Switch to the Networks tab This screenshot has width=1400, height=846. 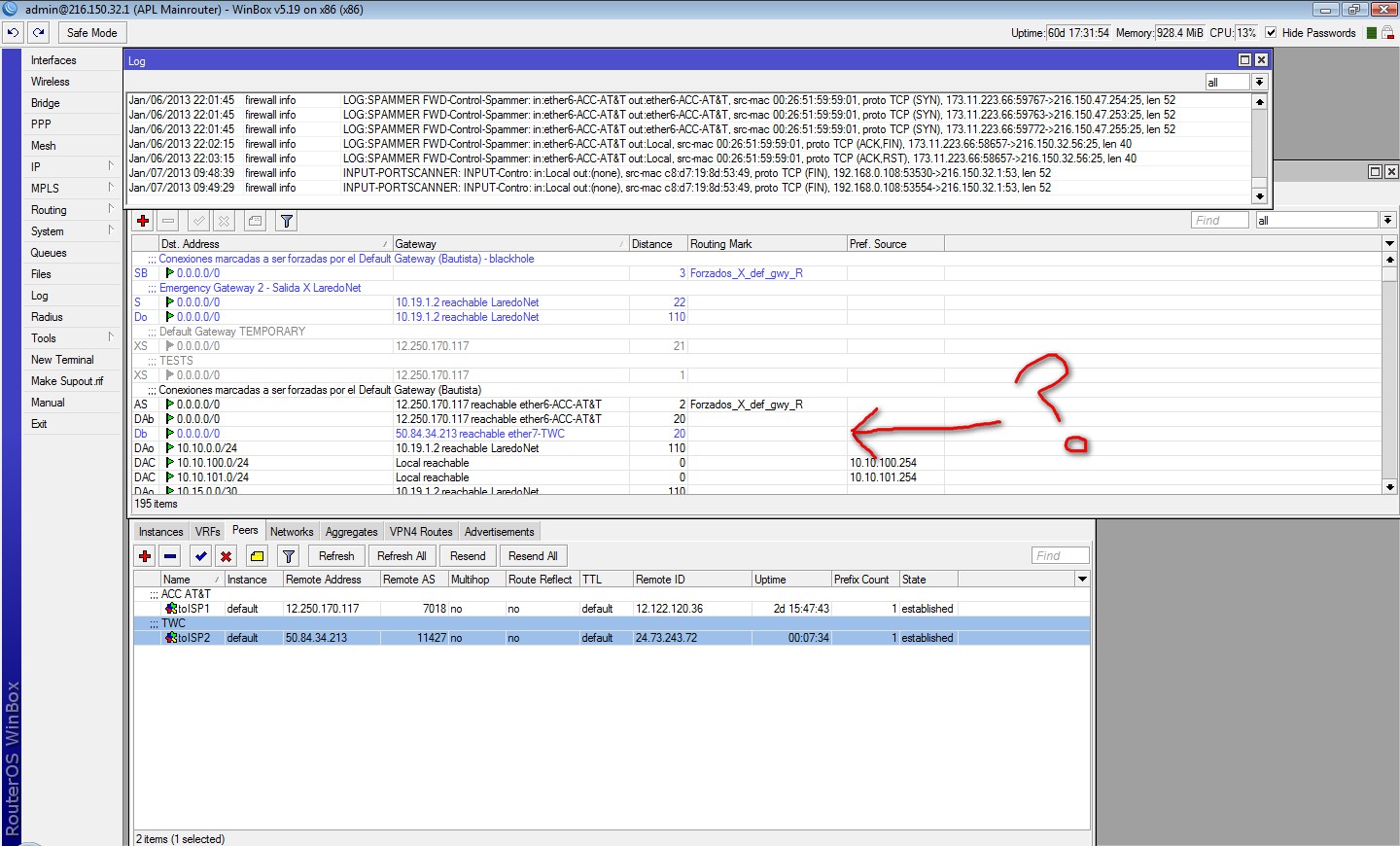[x=292, y=532]
